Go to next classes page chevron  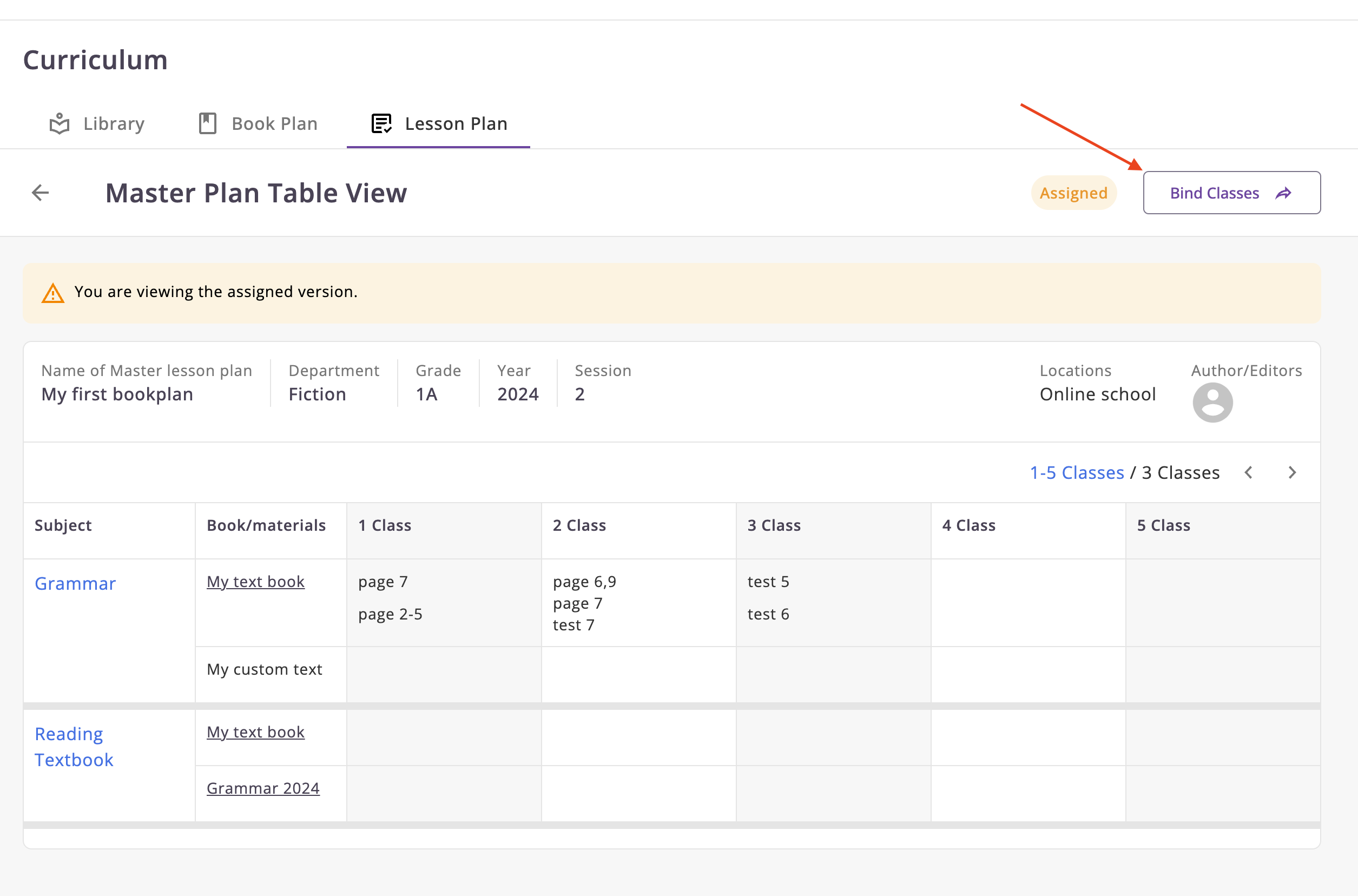[1293, 472]
